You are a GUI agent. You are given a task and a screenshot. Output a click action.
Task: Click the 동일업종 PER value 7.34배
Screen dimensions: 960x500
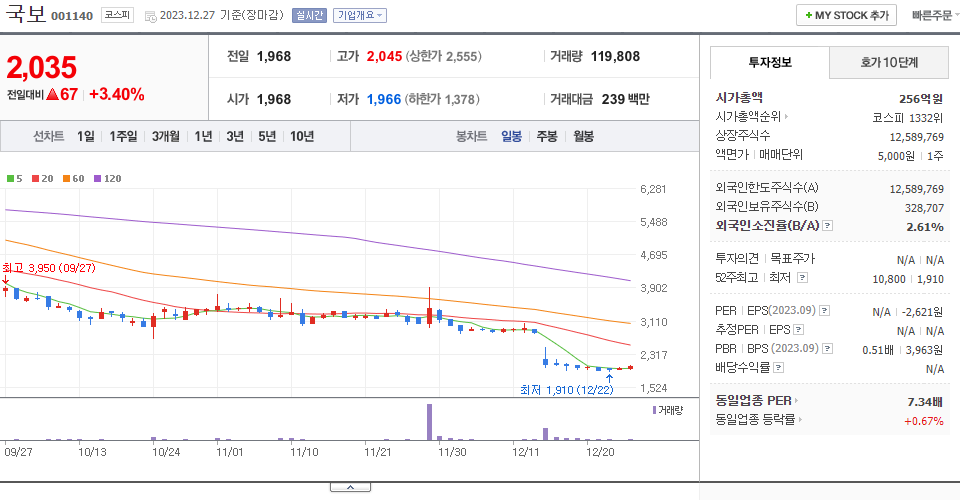[x=925, y=402]
